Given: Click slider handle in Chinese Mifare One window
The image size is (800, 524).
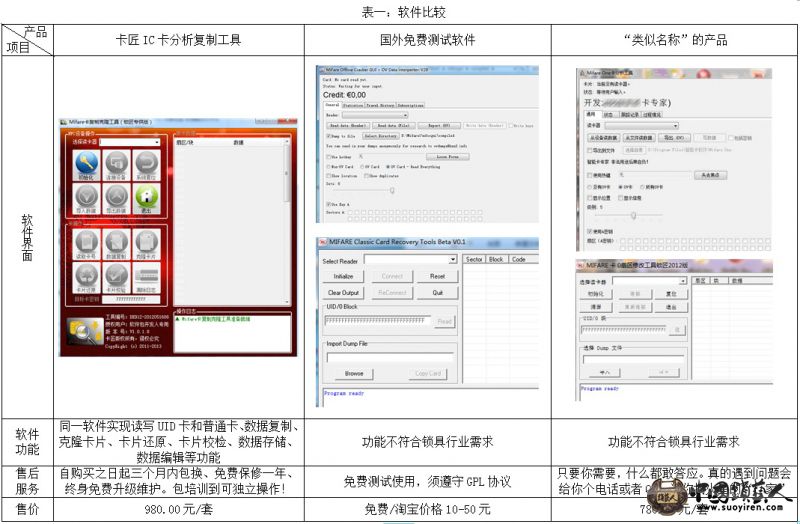Looking at the screenshot, I should [x=633, y=216].
